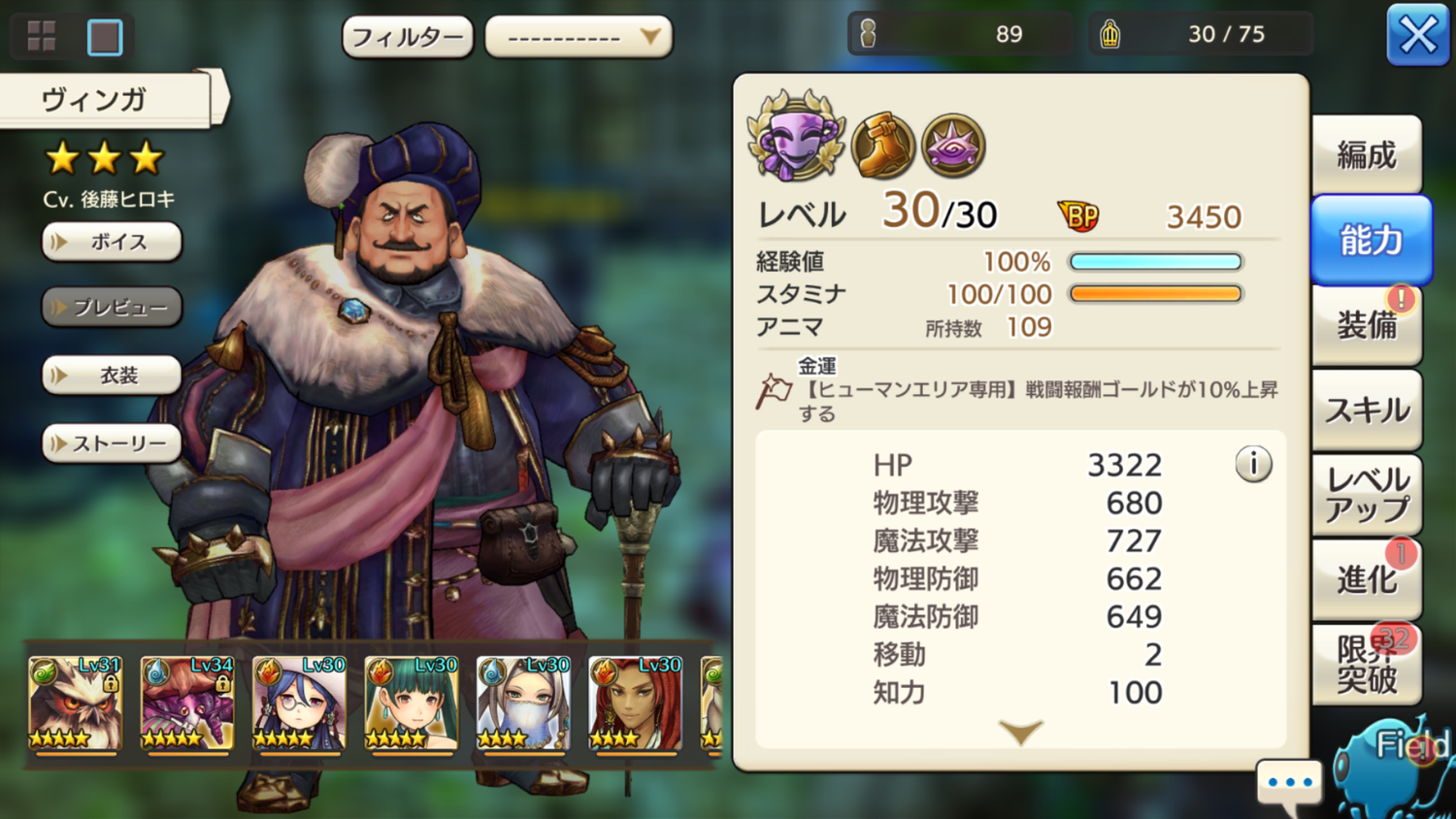This screenshot has height=819, width=1456.
Task: Switch to grid view icon
Action: (42, 37)
